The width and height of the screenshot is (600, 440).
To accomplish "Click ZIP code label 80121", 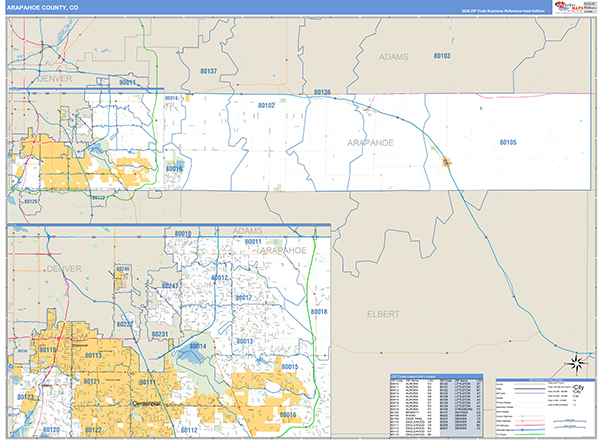I will [92, 382].
